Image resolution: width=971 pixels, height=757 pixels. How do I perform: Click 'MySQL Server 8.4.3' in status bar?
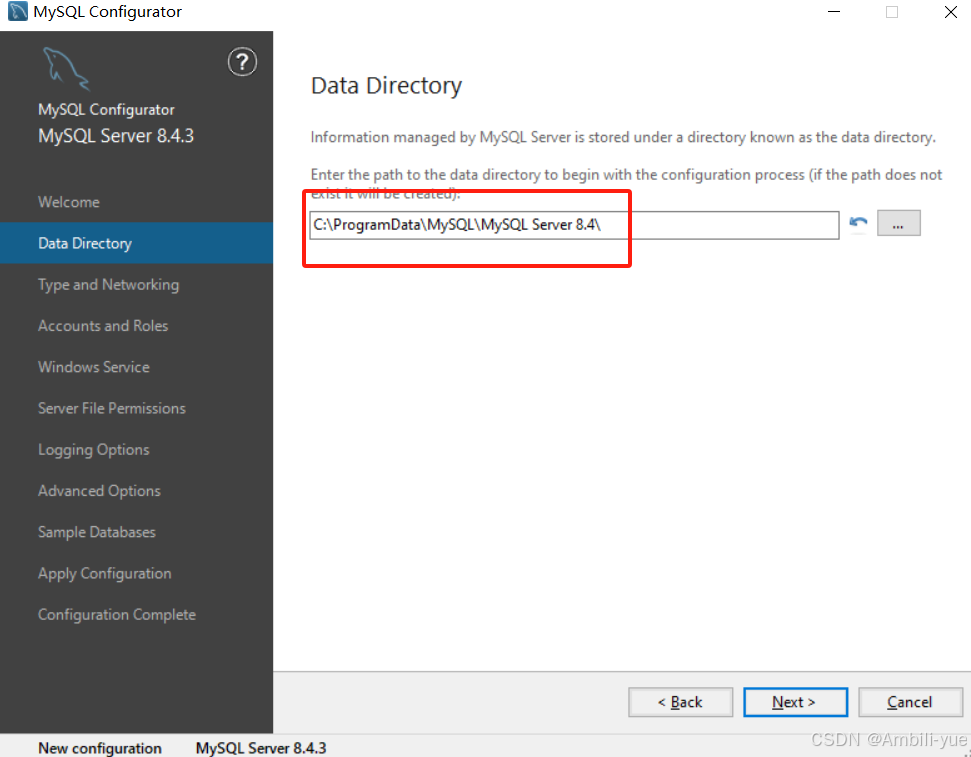click(x=261, y=748)
